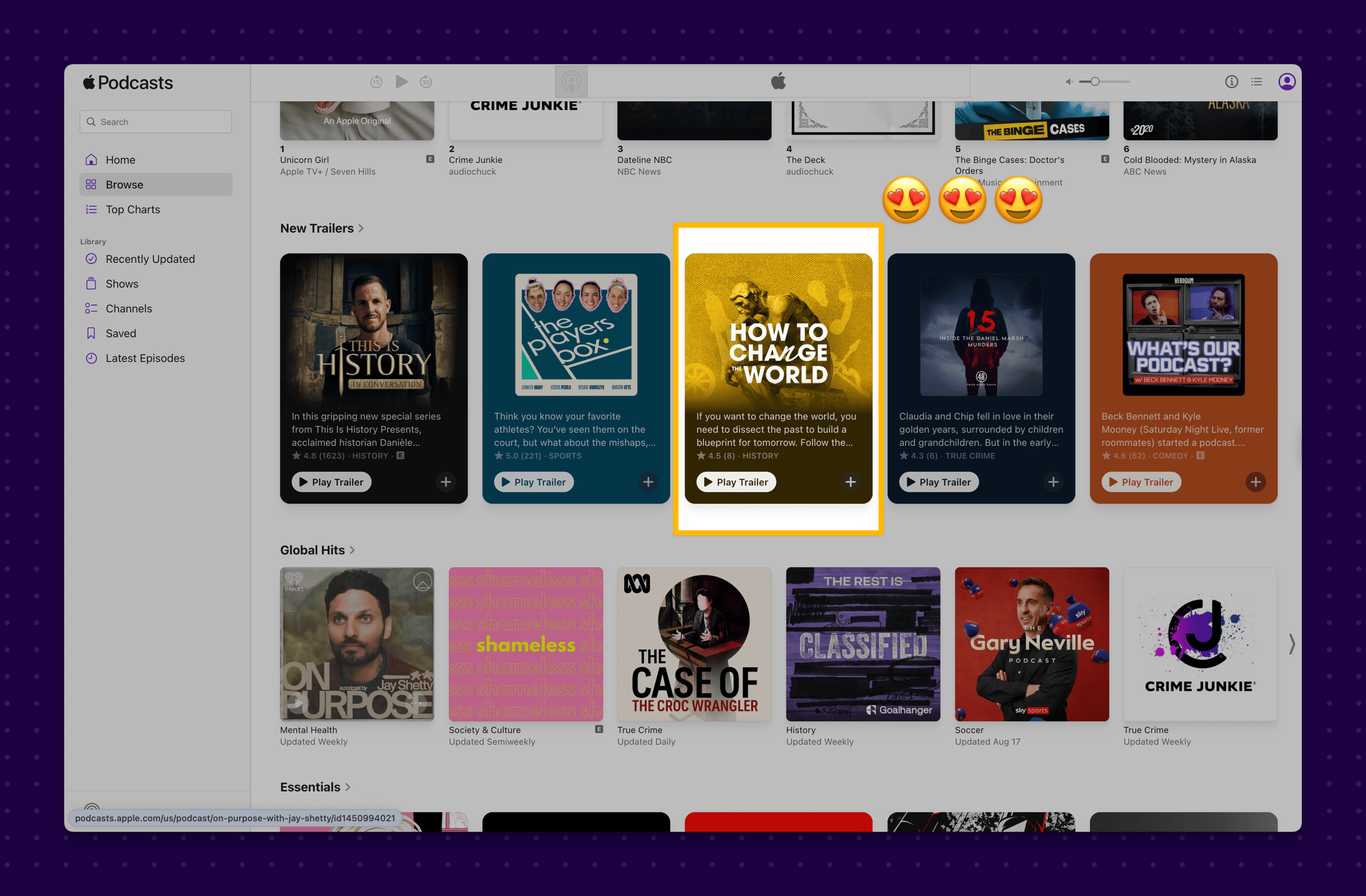
Task: Add This Is History with plus icon
Action: click(x=446, y=482)
